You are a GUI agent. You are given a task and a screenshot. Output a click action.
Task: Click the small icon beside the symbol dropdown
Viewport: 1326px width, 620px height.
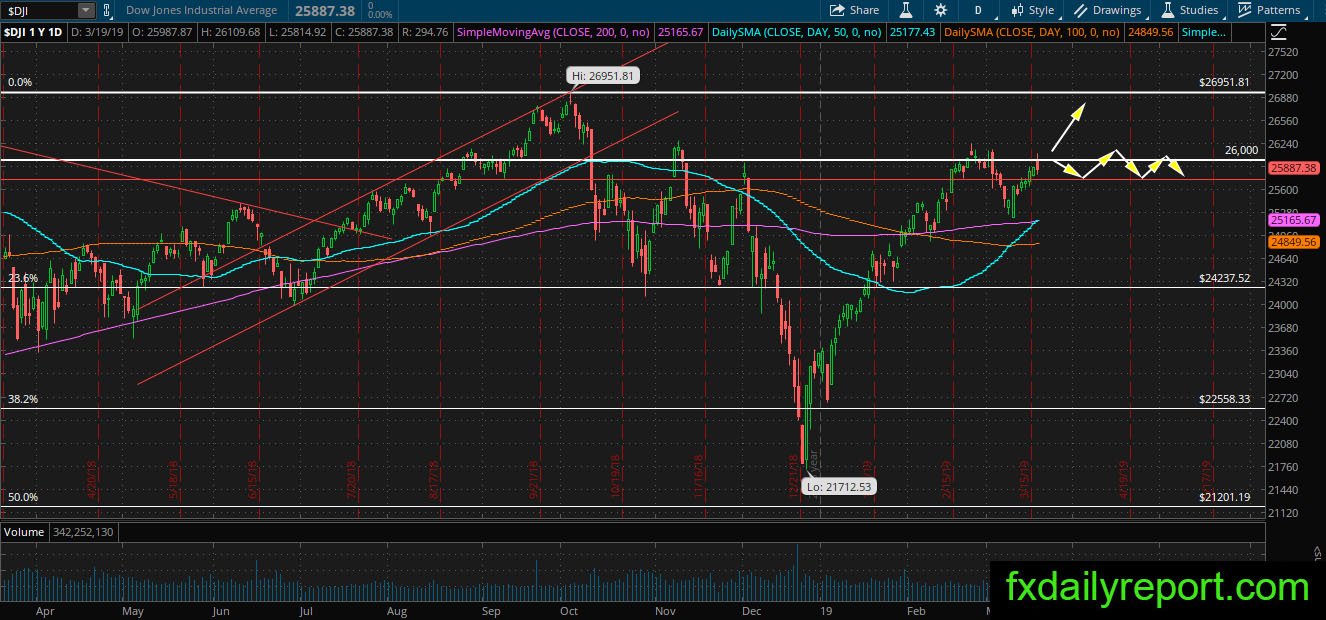pyautogui.click(x=106, y=10)
